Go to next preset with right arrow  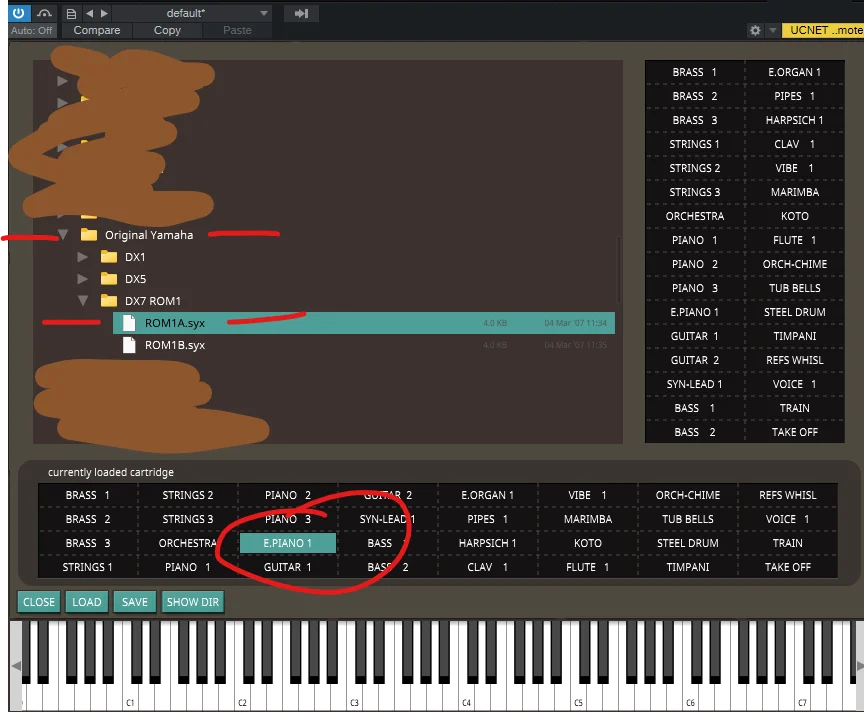coord(104,13)
